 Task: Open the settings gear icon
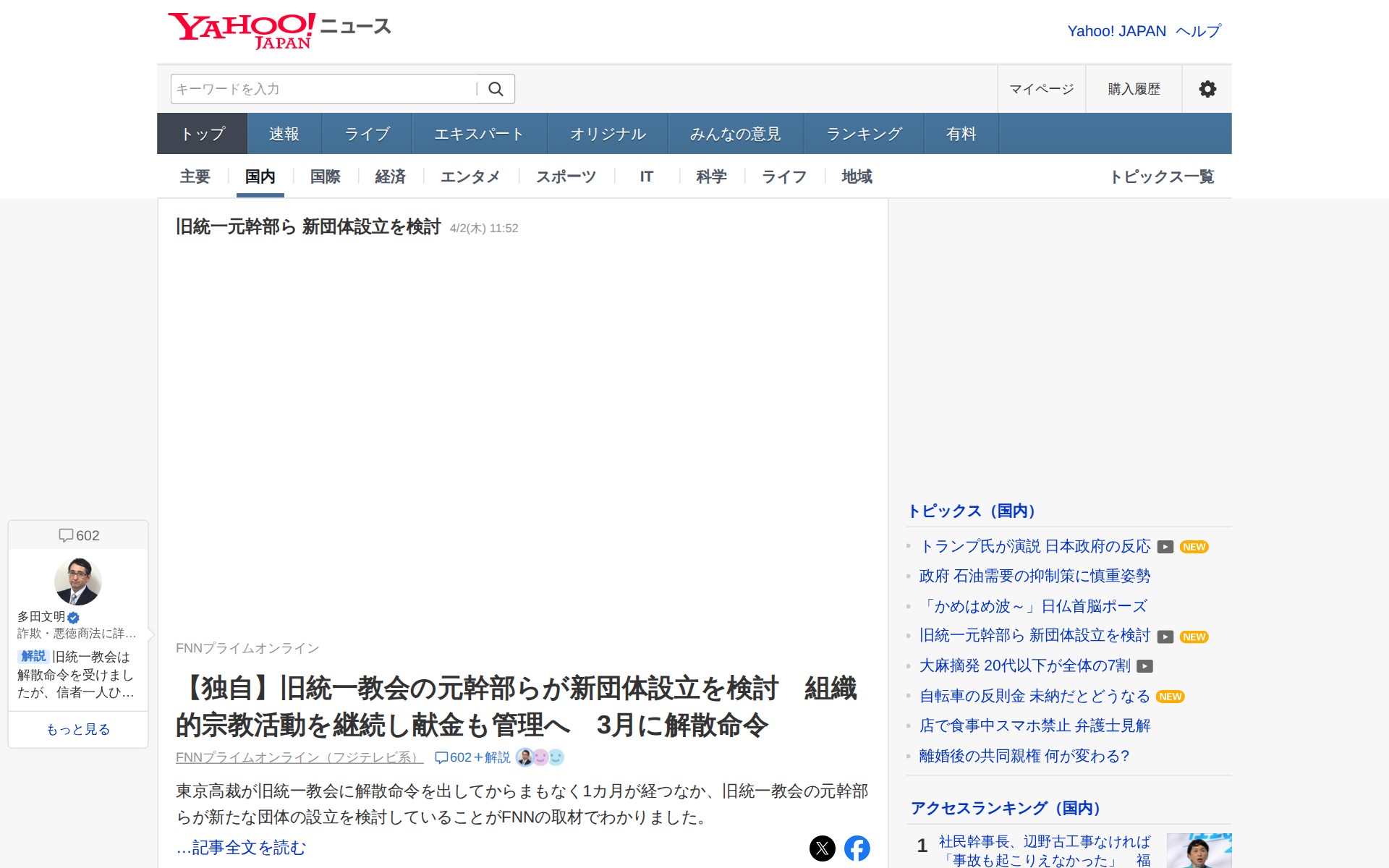tap(1207, 89)
